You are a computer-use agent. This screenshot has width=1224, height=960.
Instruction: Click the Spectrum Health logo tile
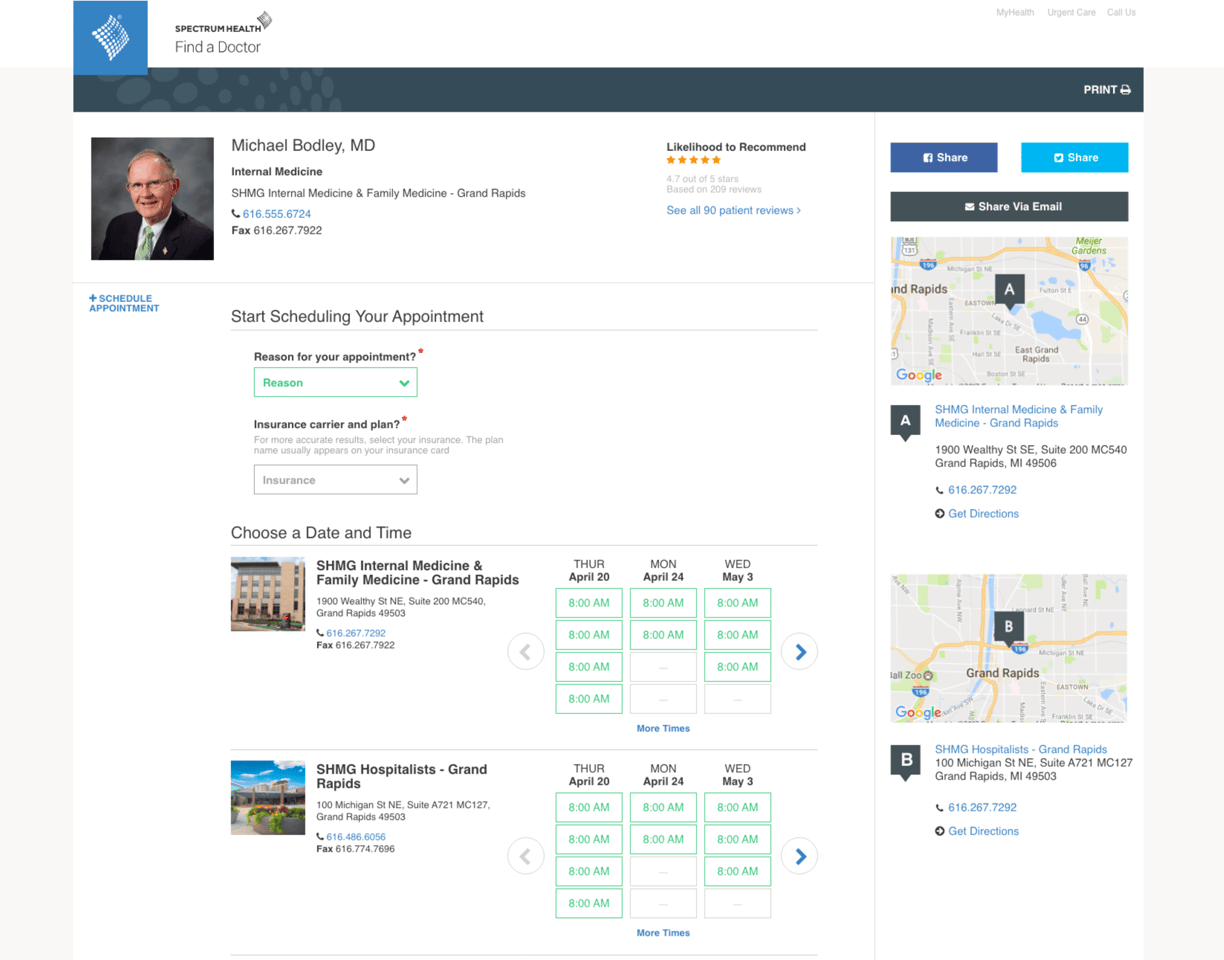pyautogui.click(x=110, y=37)
